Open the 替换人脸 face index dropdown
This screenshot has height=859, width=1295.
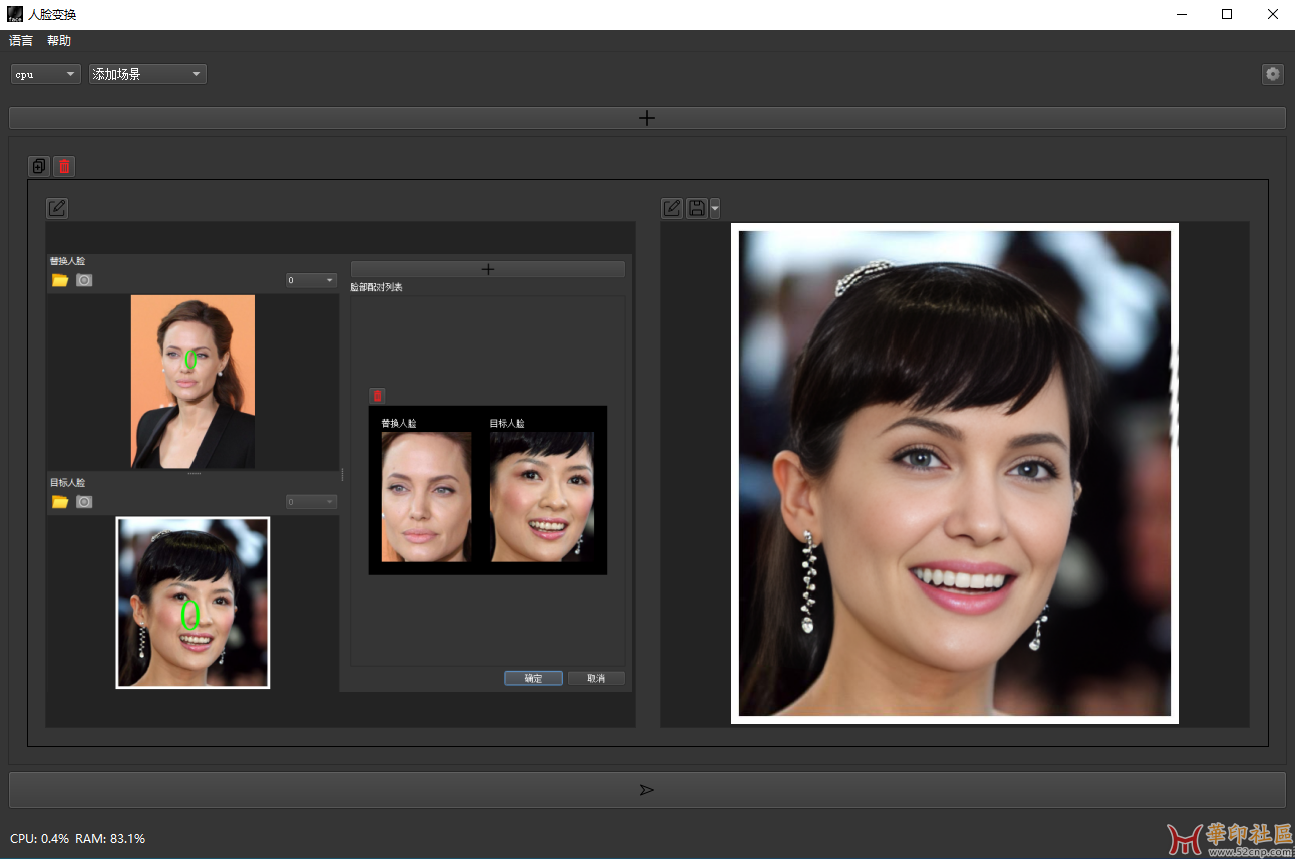(311, 280)
